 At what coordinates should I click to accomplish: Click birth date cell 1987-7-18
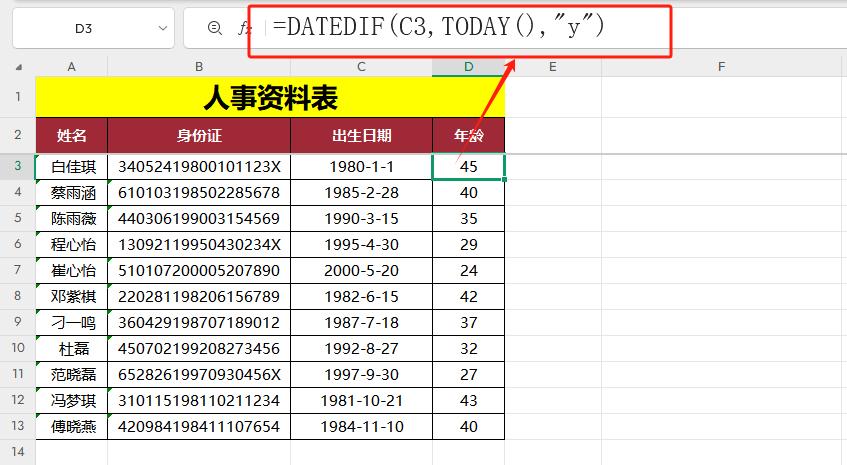361,322
